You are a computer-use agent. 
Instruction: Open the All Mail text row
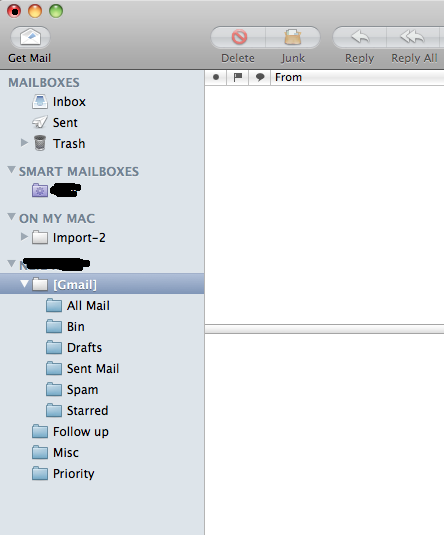pos(88,306)
